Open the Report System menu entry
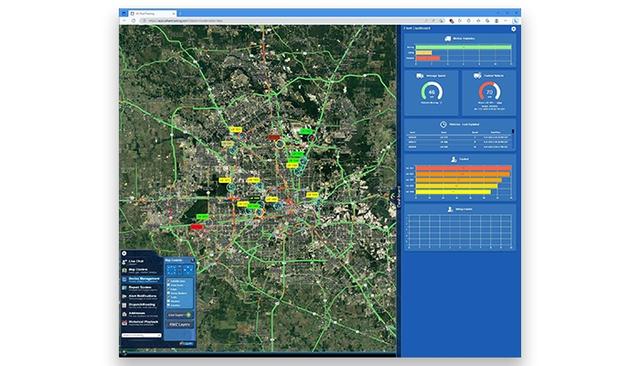640x366 pixels. click(141, 288)
